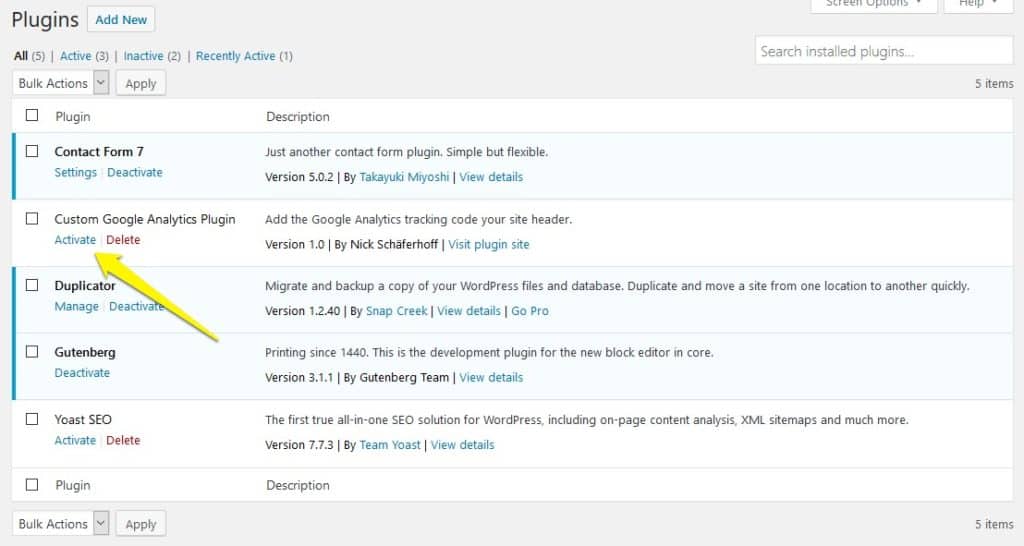Click the Plugins page heading

pos(45,20)
